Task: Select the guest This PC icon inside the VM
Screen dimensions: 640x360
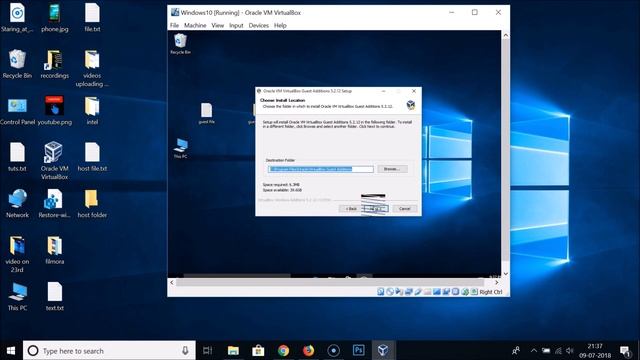Action: coord(180,148)
